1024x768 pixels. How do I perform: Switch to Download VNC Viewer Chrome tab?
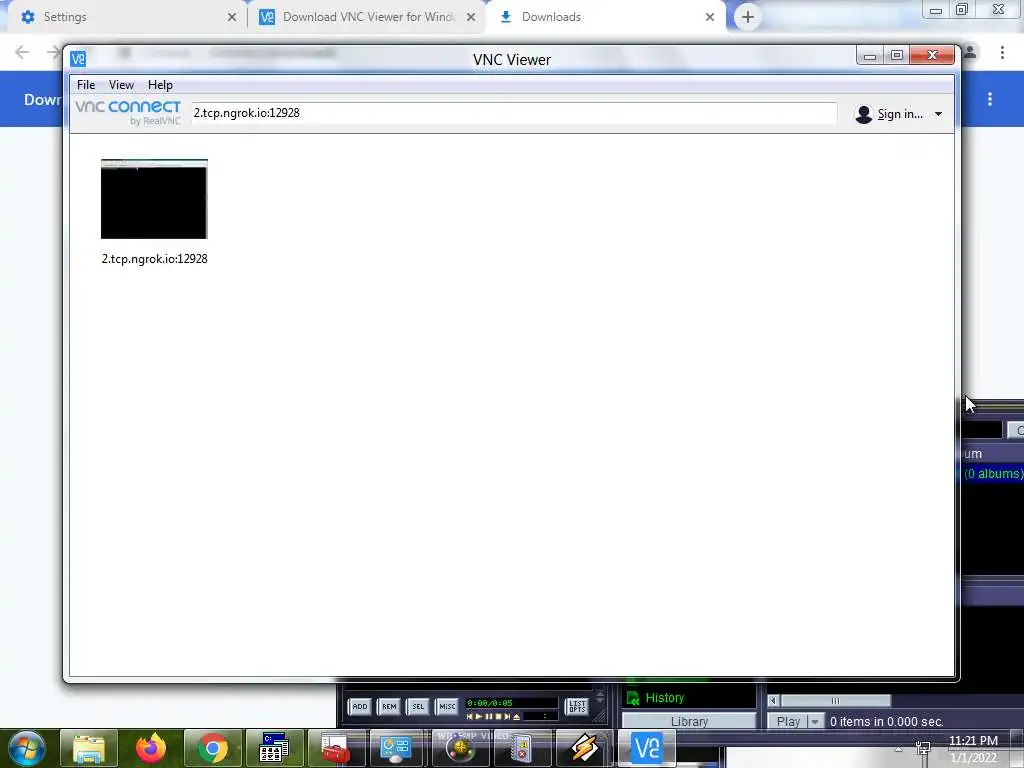tap(369, 17)
